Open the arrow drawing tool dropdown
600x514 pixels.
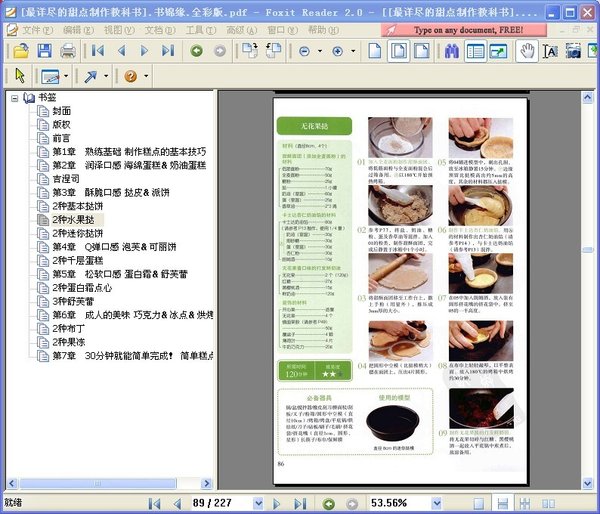(107, 76)
